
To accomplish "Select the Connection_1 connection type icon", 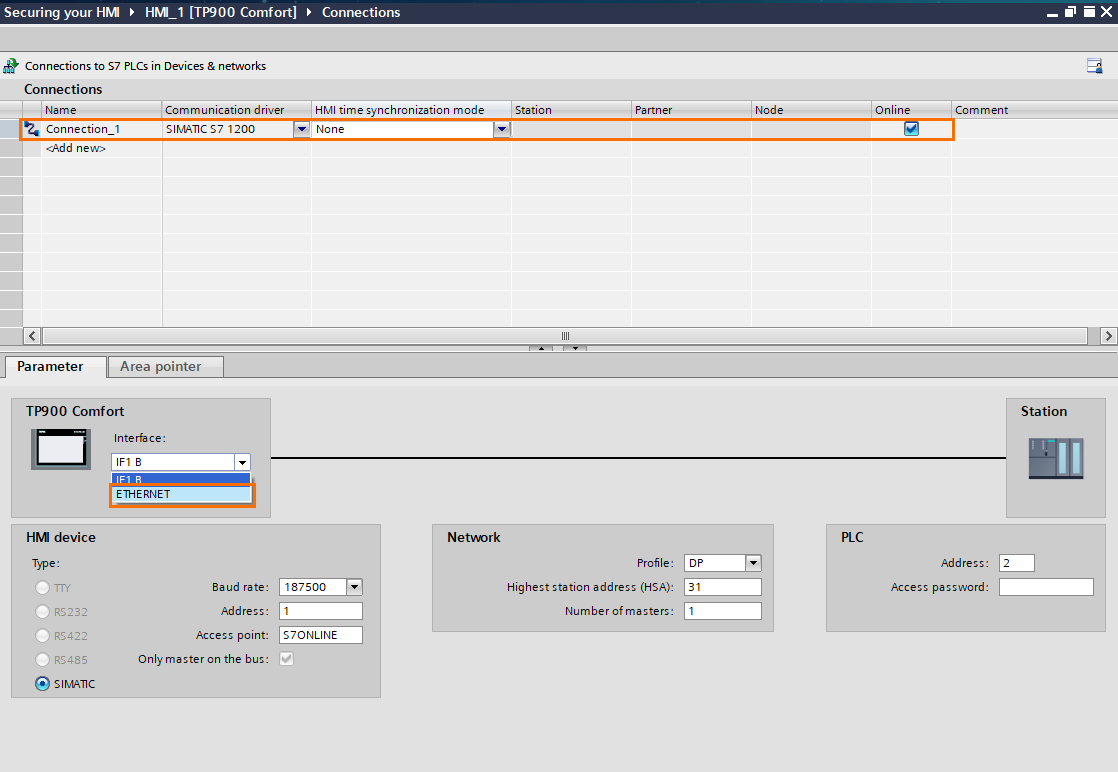I will [x=29, y=128].
